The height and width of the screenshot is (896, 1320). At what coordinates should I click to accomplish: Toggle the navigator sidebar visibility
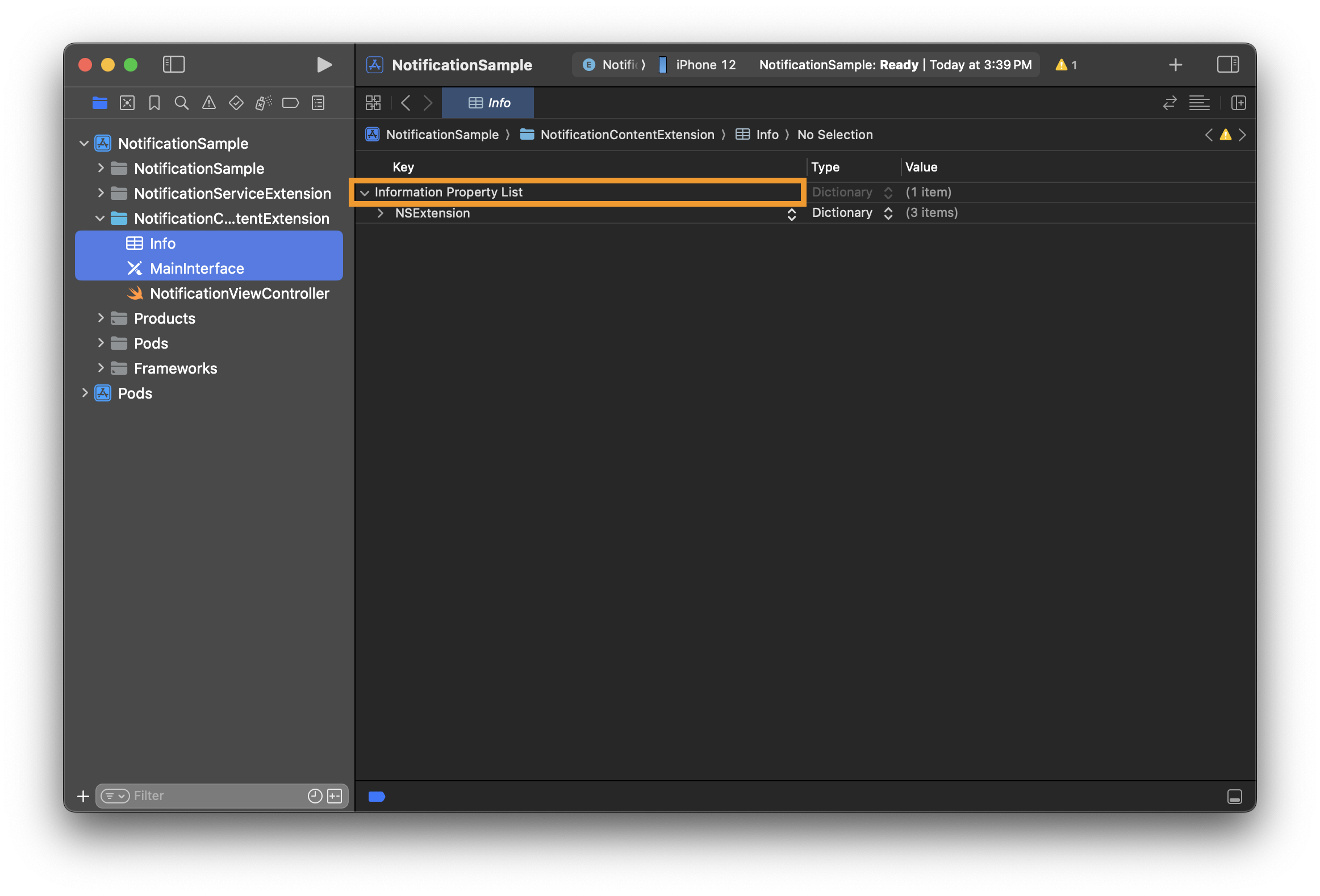[x=174, y=65]
